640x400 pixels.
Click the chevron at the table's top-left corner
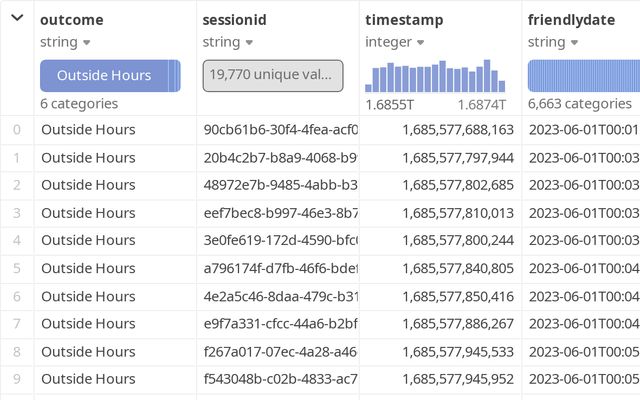(x=17, y=19)
